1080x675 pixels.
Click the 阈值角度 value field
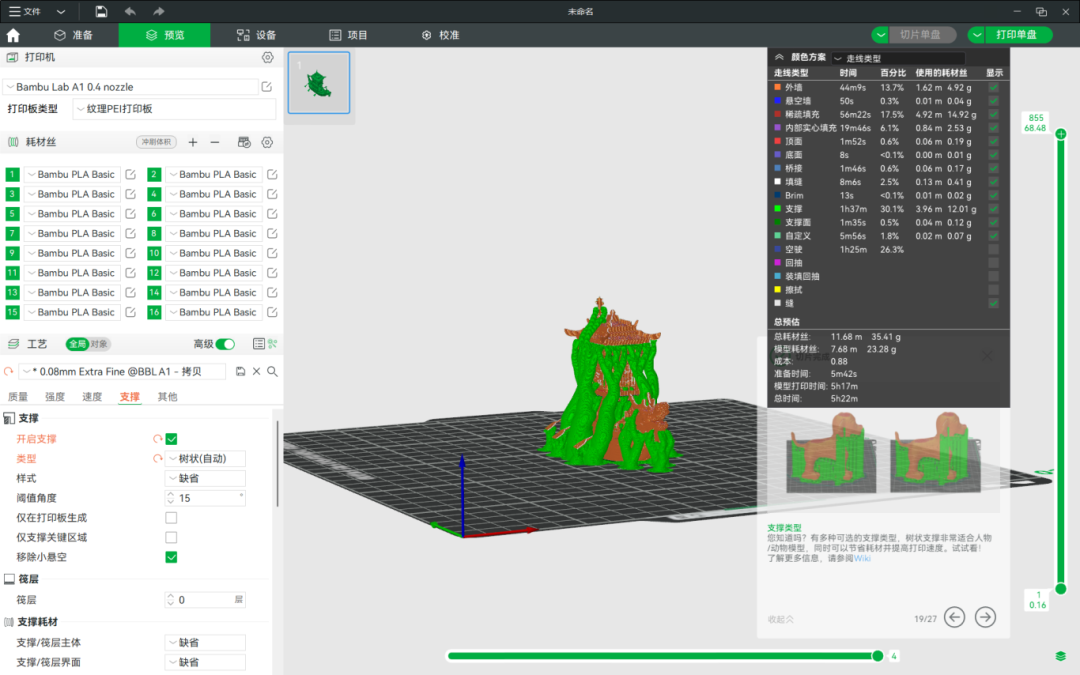[x=205, y=498]
